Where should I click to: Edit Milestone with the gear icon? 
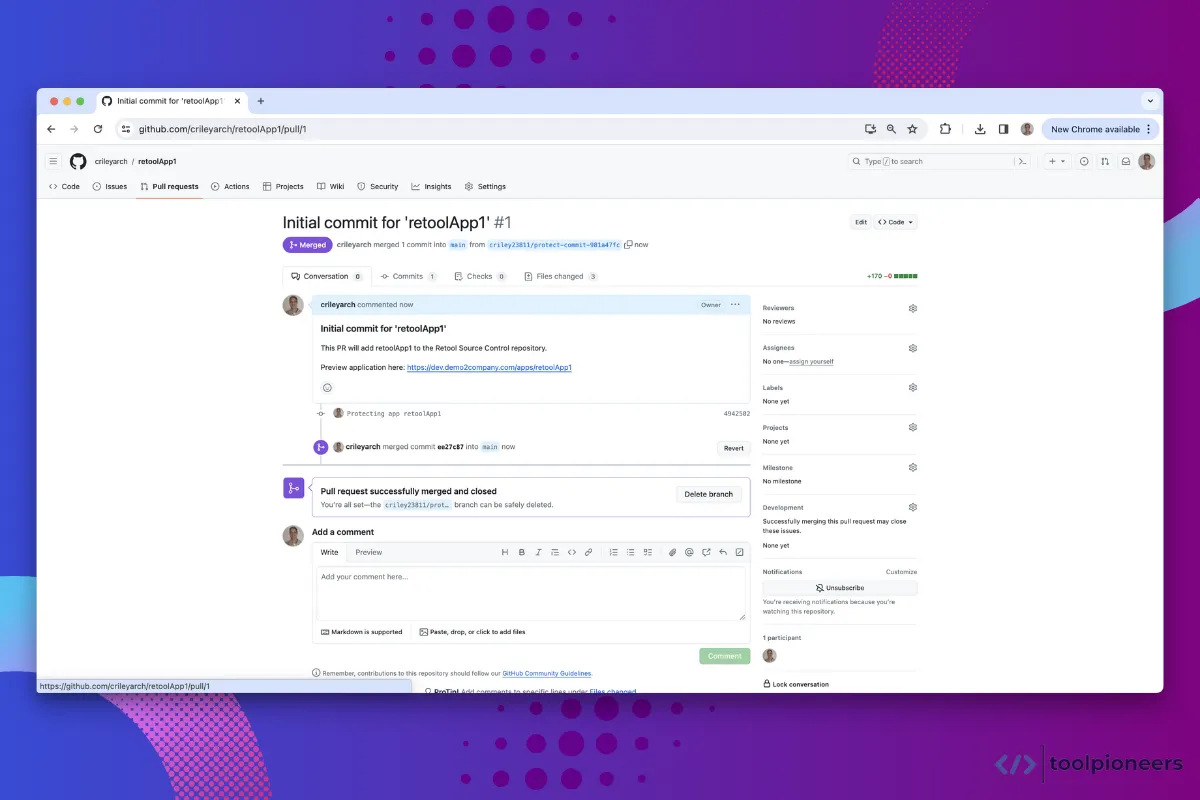pos(913,467)
